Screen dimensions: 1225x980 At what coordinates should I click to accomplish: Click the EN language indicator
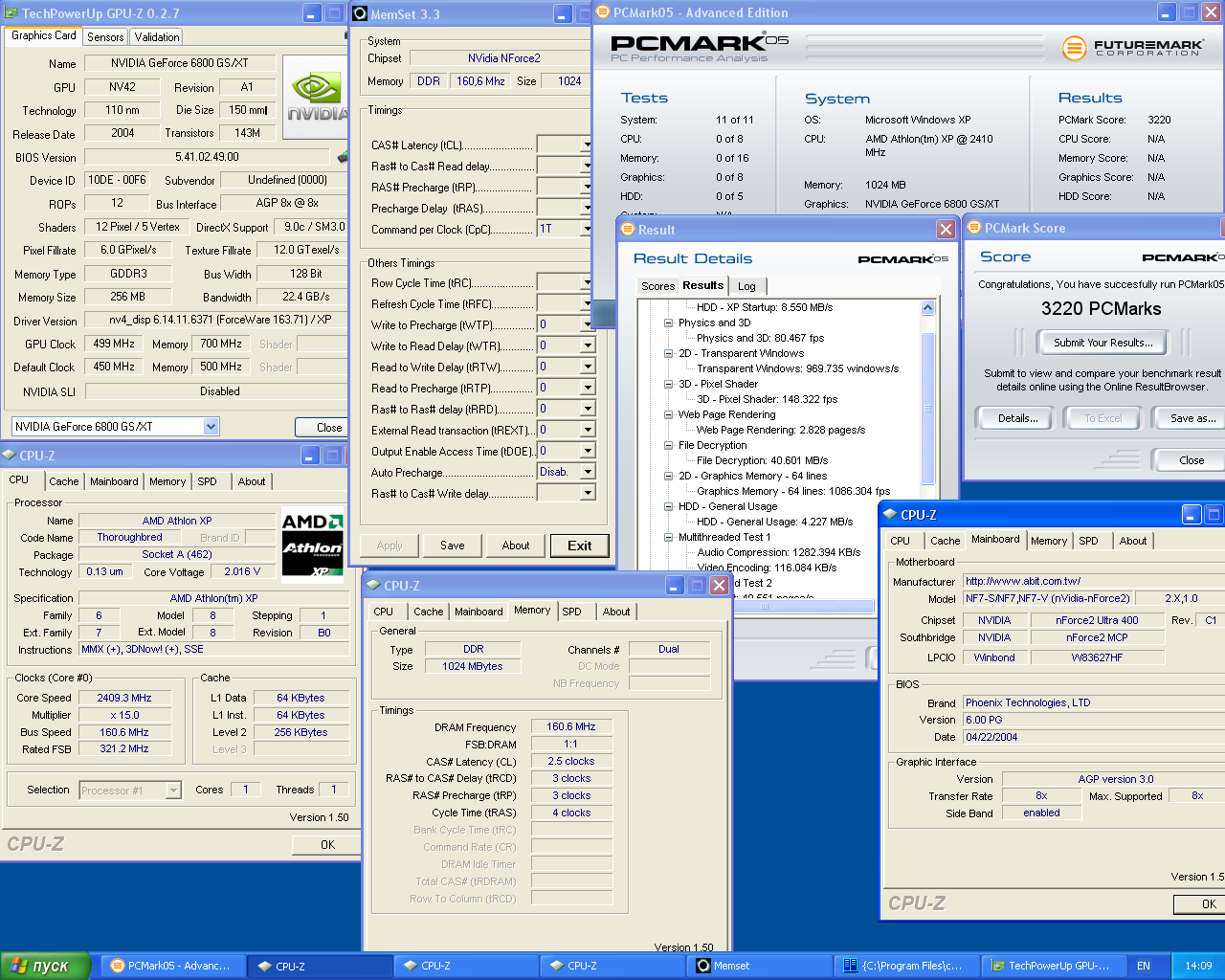(1144, 966)
